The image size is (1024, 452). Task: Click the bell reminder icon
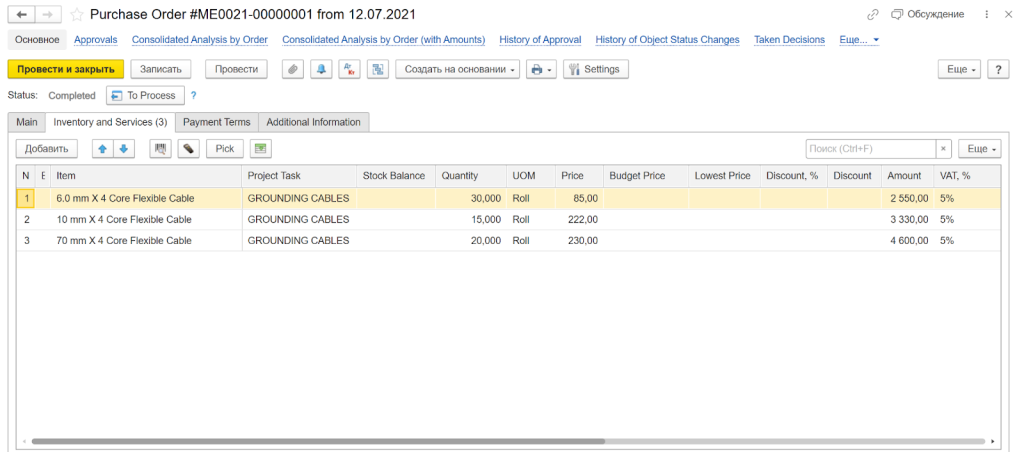pos(321,69)
